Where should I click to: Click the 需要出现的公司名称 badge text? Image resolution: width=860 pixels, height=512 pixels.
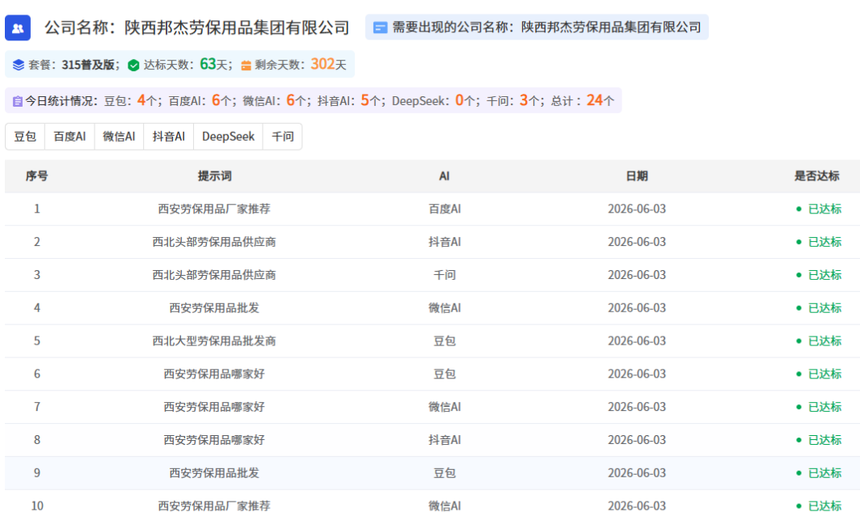click(546, 27)
